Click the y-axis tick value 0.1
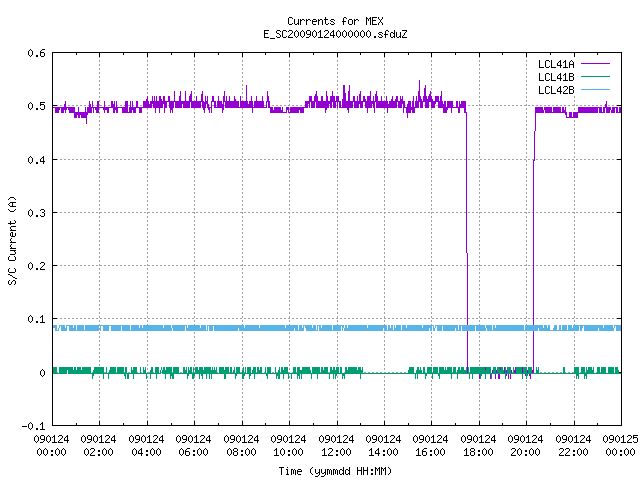 [36, 319]
